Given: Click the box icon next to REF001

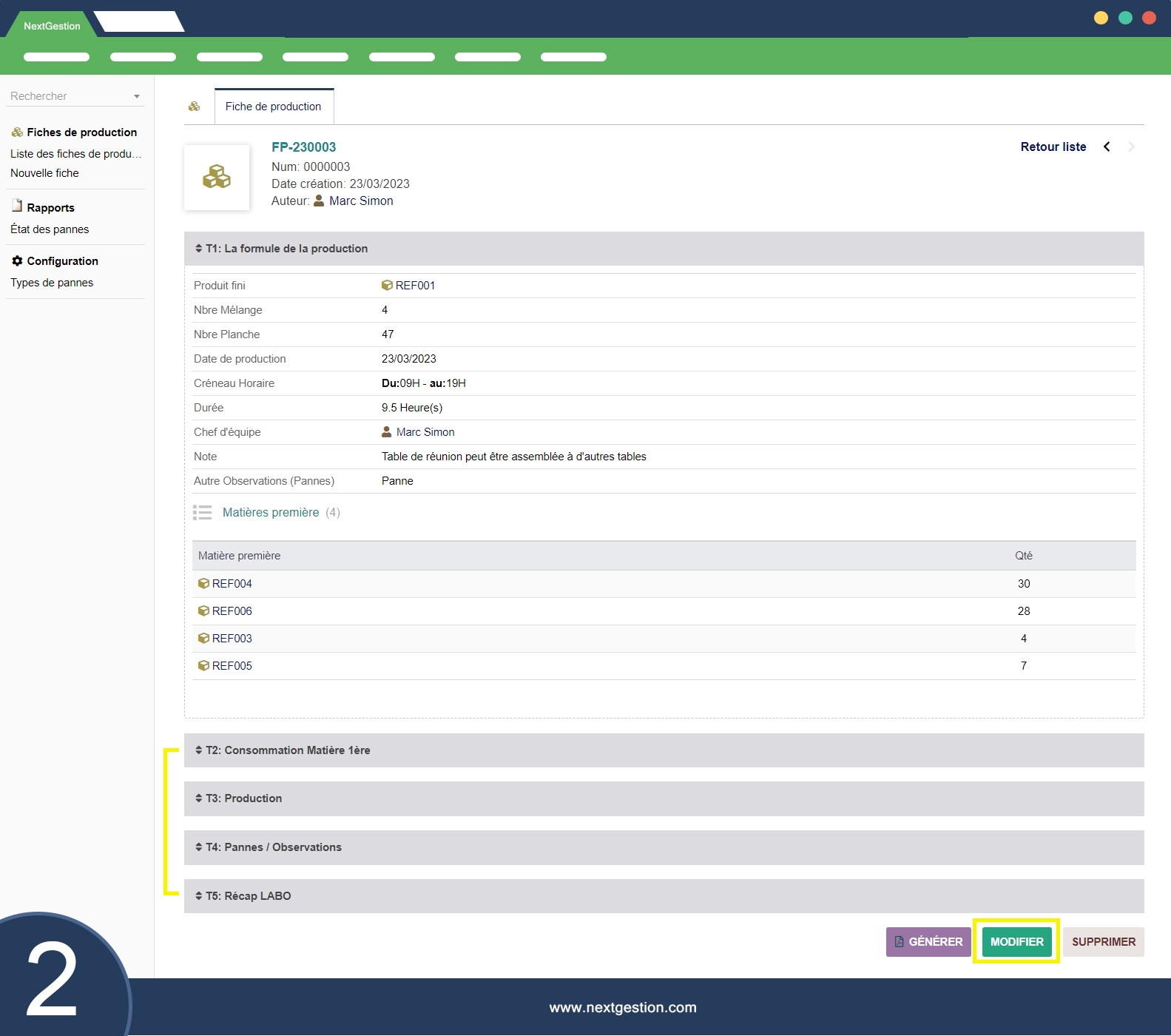Looking at the screenshot, I should click(387, 286).
